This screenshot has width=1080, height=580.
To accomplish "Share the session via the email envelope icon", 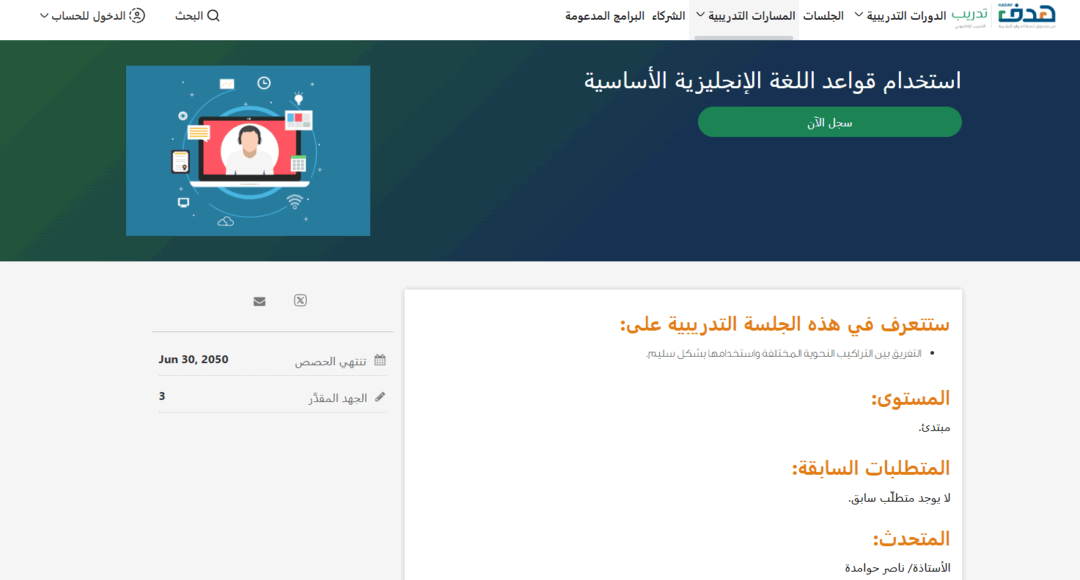I will (x=259, y=300).
